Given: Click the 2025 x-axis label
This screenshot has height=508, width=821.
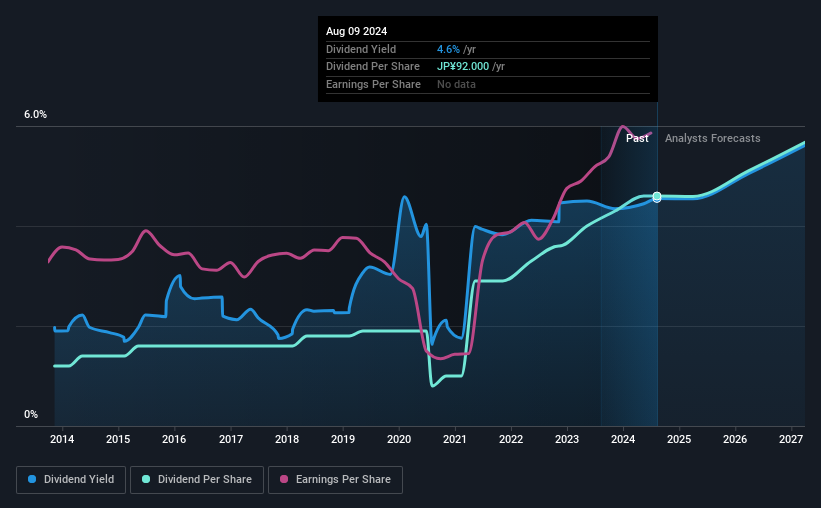Looking at the screenshot, I should coord(679,439).
